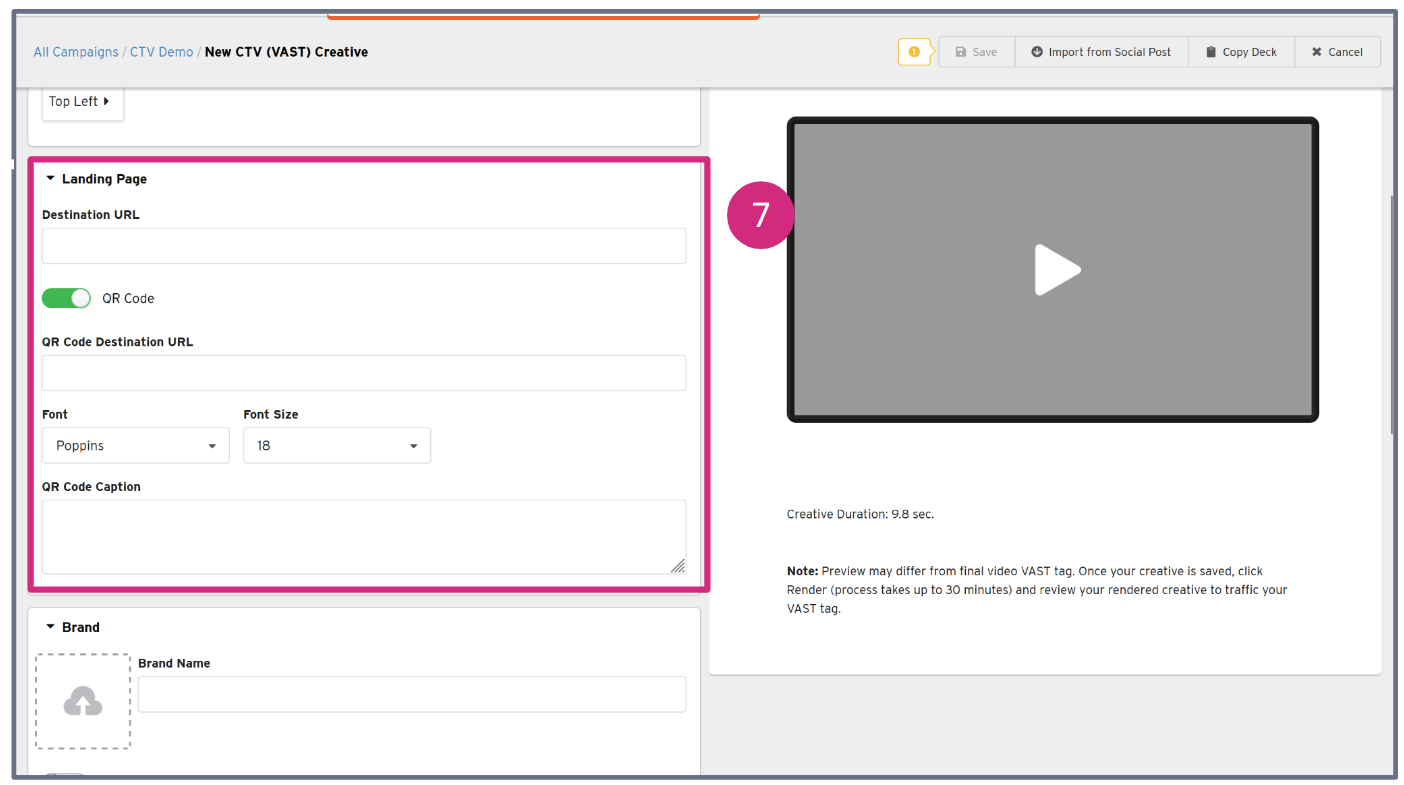
Task: Disable the QR Code toggle
Action: coord(66,298)
